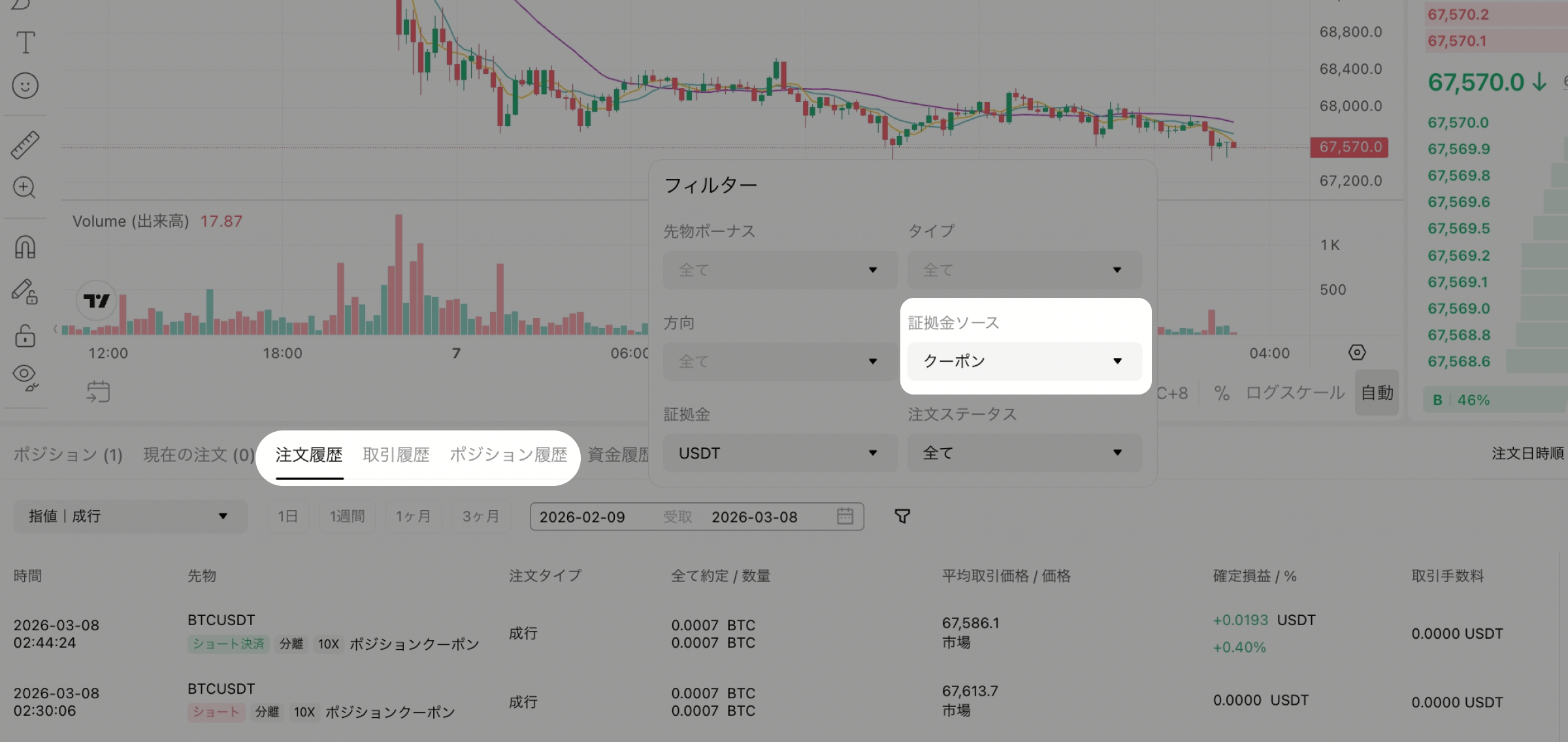Screen dimensions: 1568x742
Task: Open 指値 | 成行 order type dropdown
Action: coord(131,516)
